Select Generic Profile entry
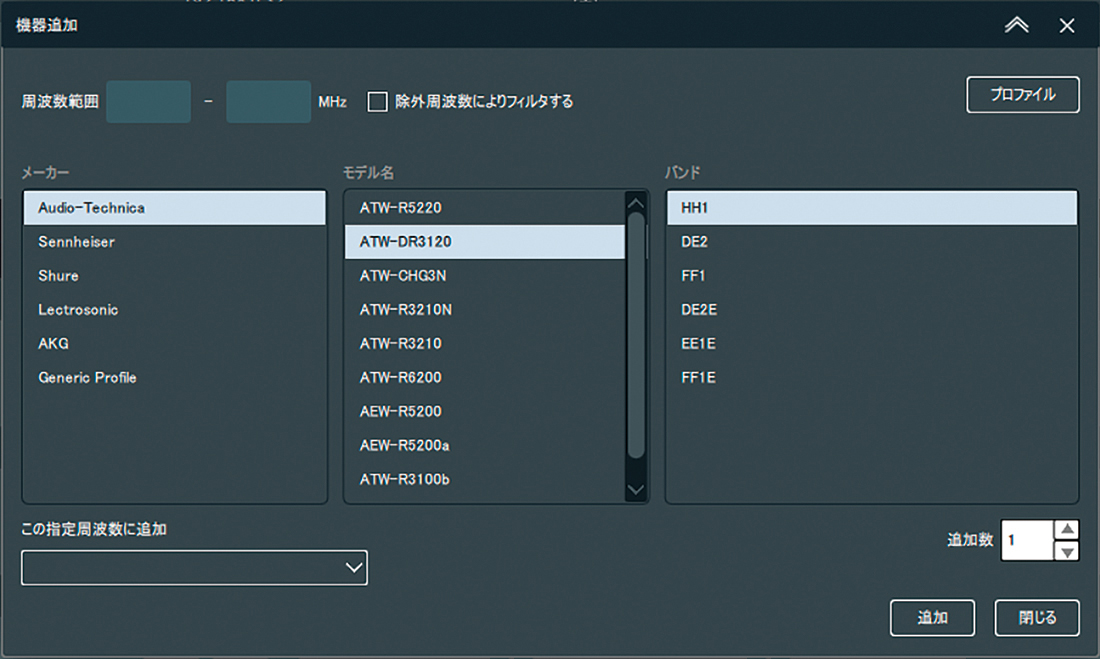Image resolution: width=1100 pixels, height=659 pixels. [175, 378]
